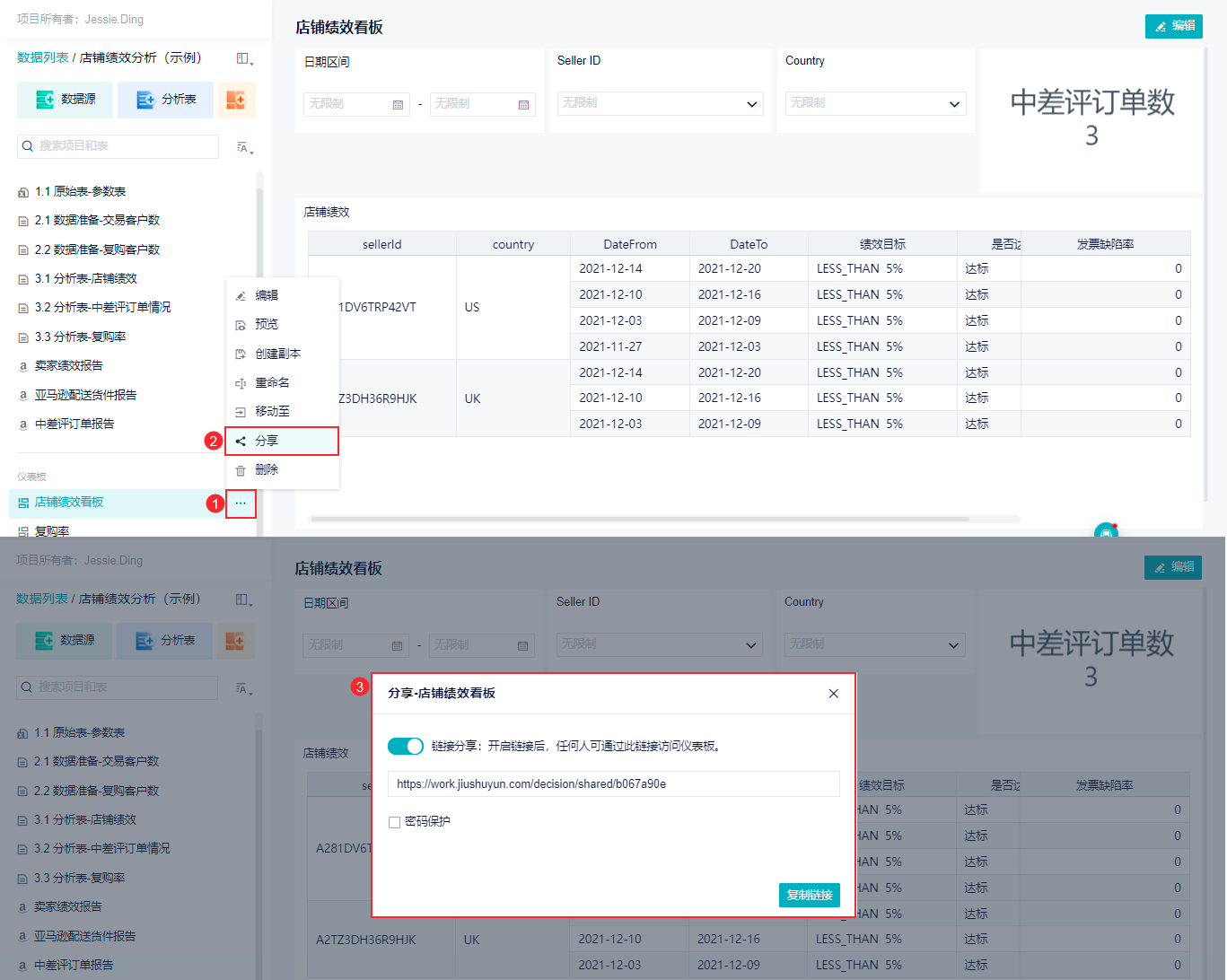
Task: Open 3.2 分析表-中差评订单情况 on the undimmed page
Action: 102,308
